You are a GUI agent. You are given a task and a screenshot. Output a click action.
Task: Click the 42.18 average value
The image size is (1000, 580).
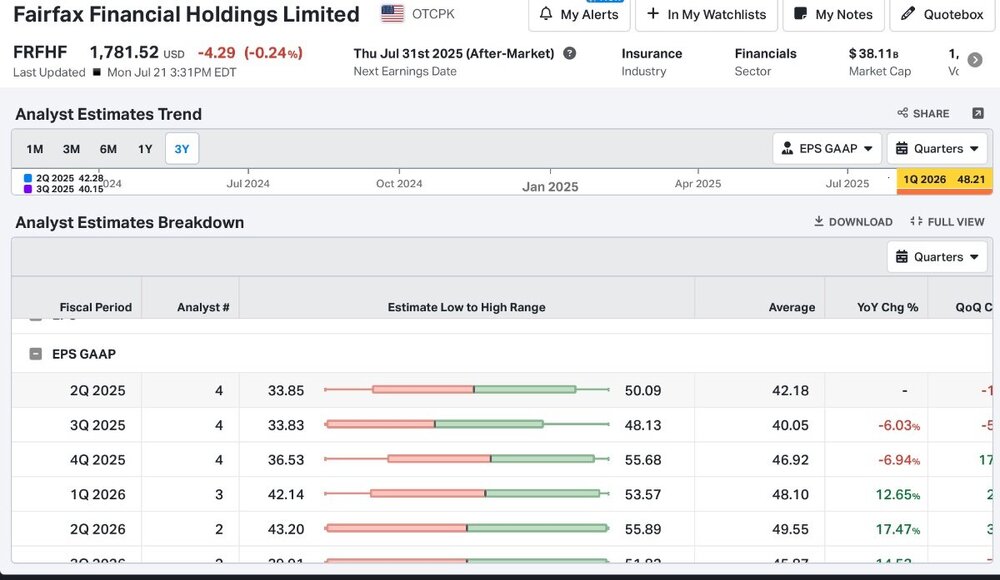click(x=790, y=390)
